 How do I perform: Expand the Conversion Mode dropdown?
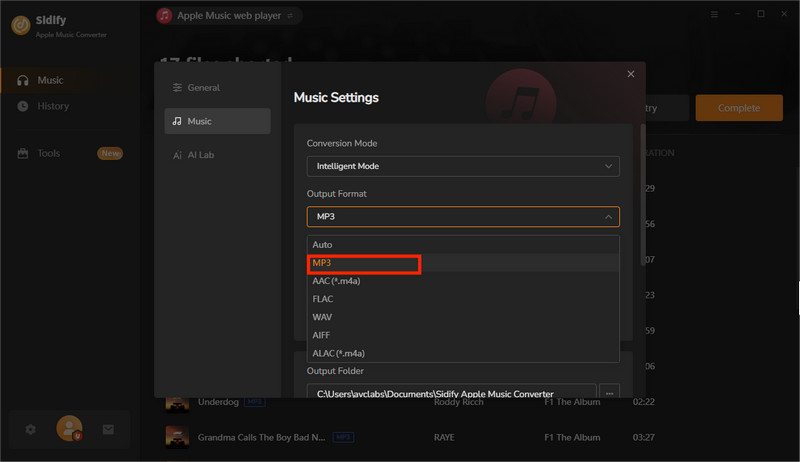463,166
